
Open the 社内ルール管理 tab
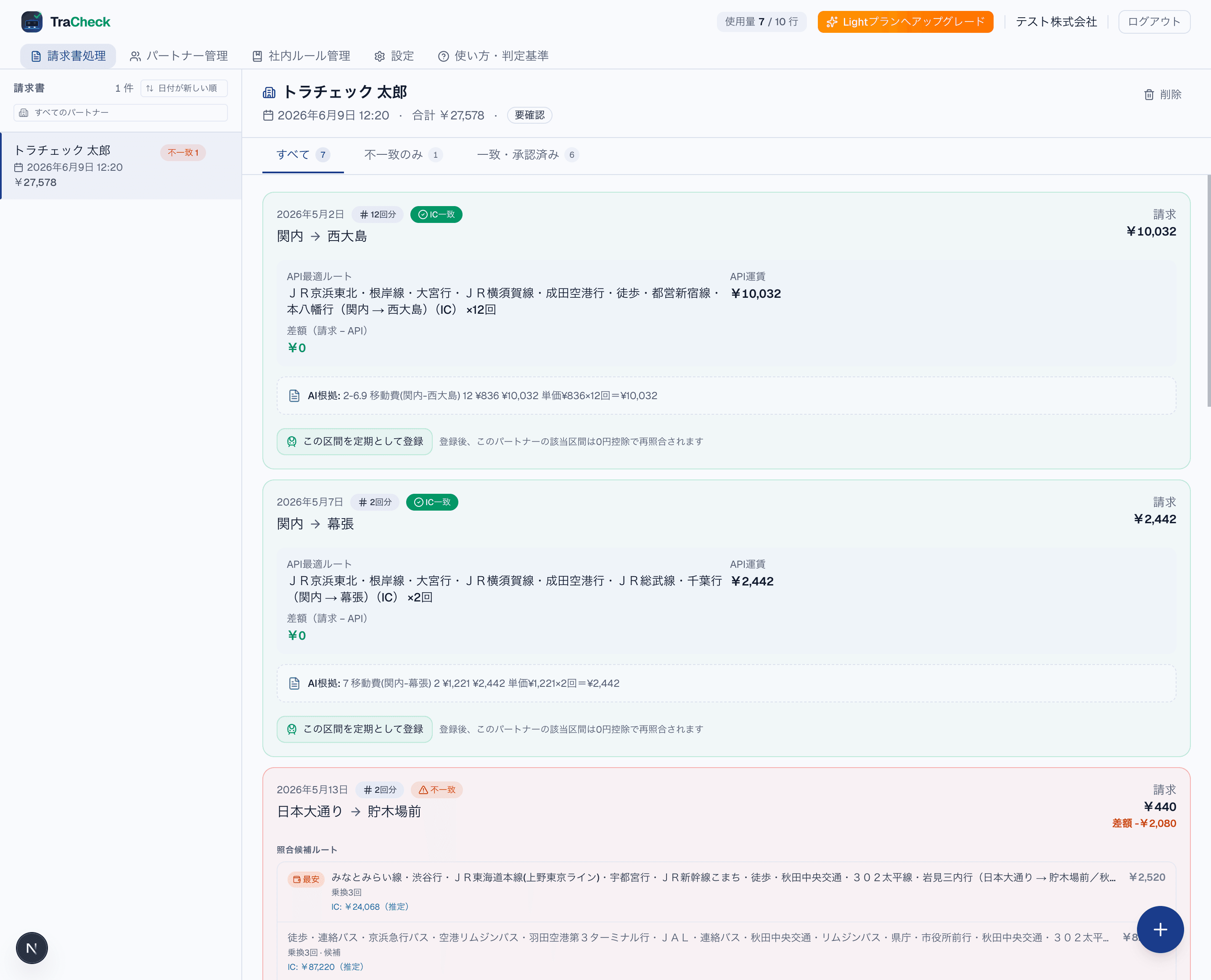coord(301,56)
